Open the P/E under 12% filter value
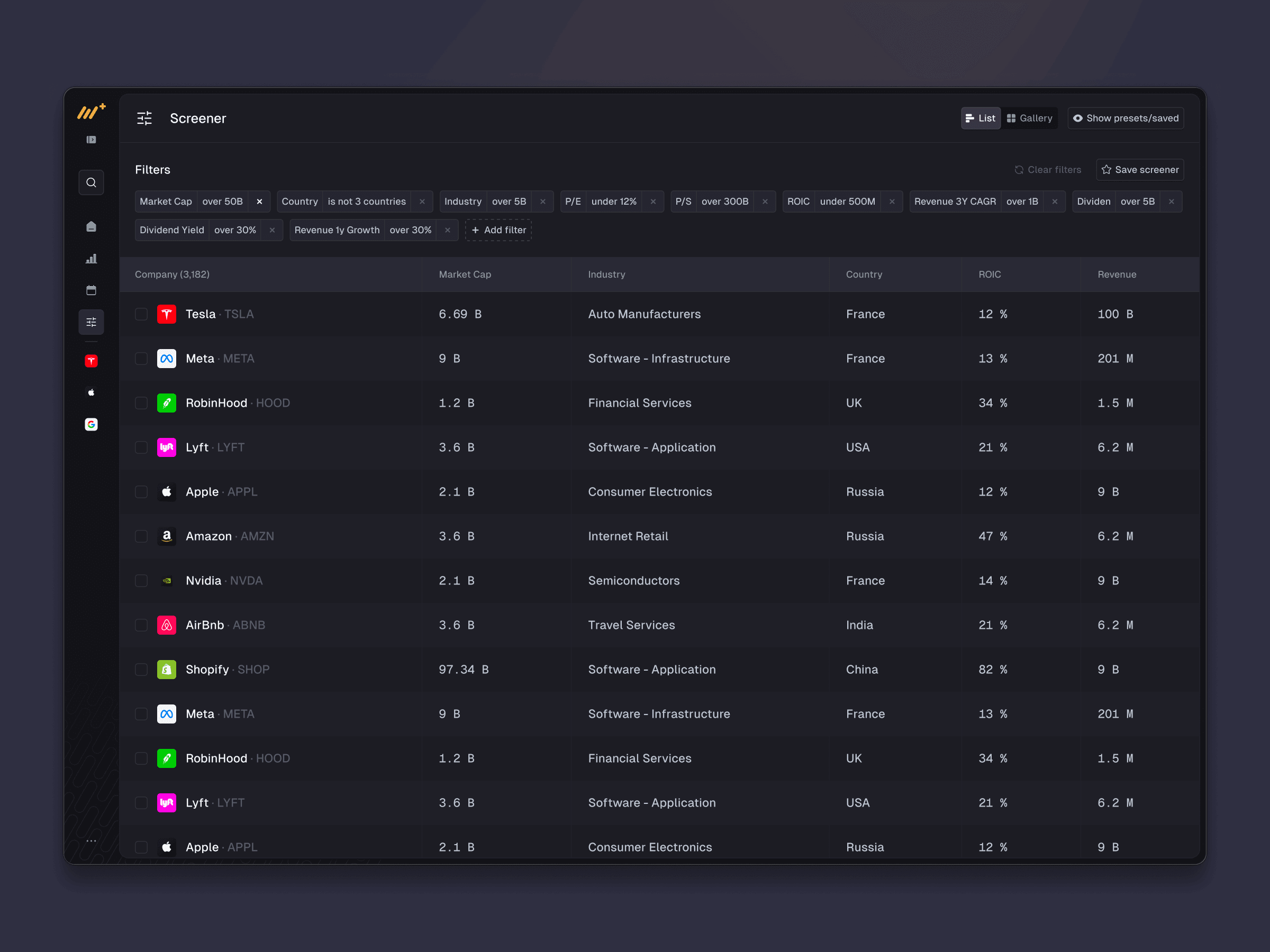Viewport: 1270px width, 952px height. pyautogui.click(x=613, y=202)
